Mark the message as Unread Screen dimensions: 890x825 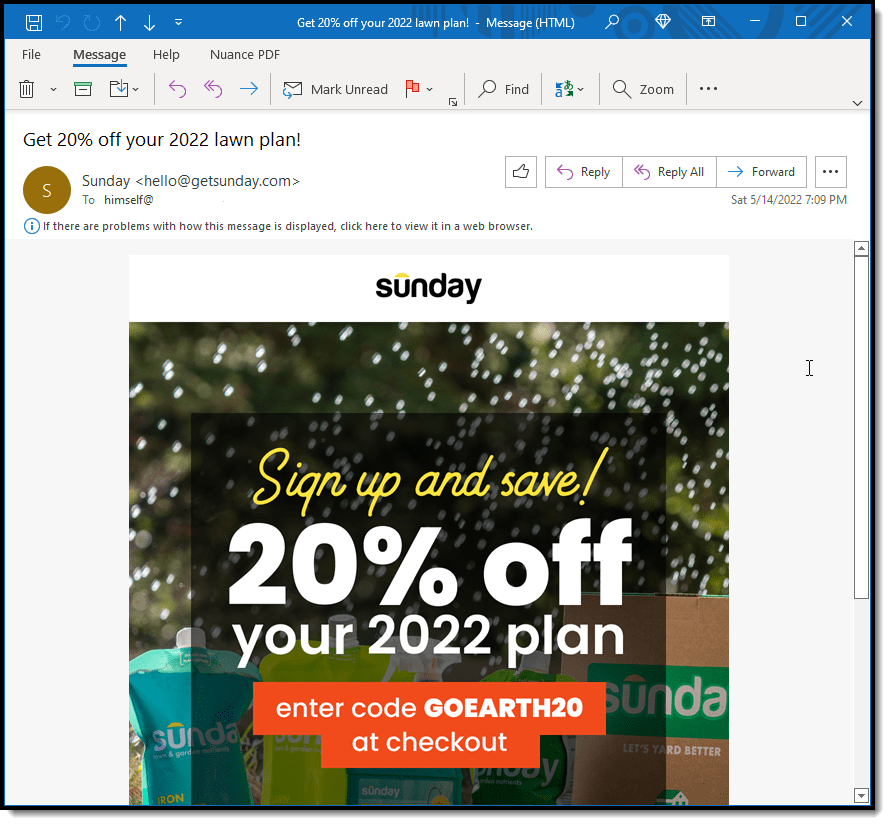tap(336, 89)
